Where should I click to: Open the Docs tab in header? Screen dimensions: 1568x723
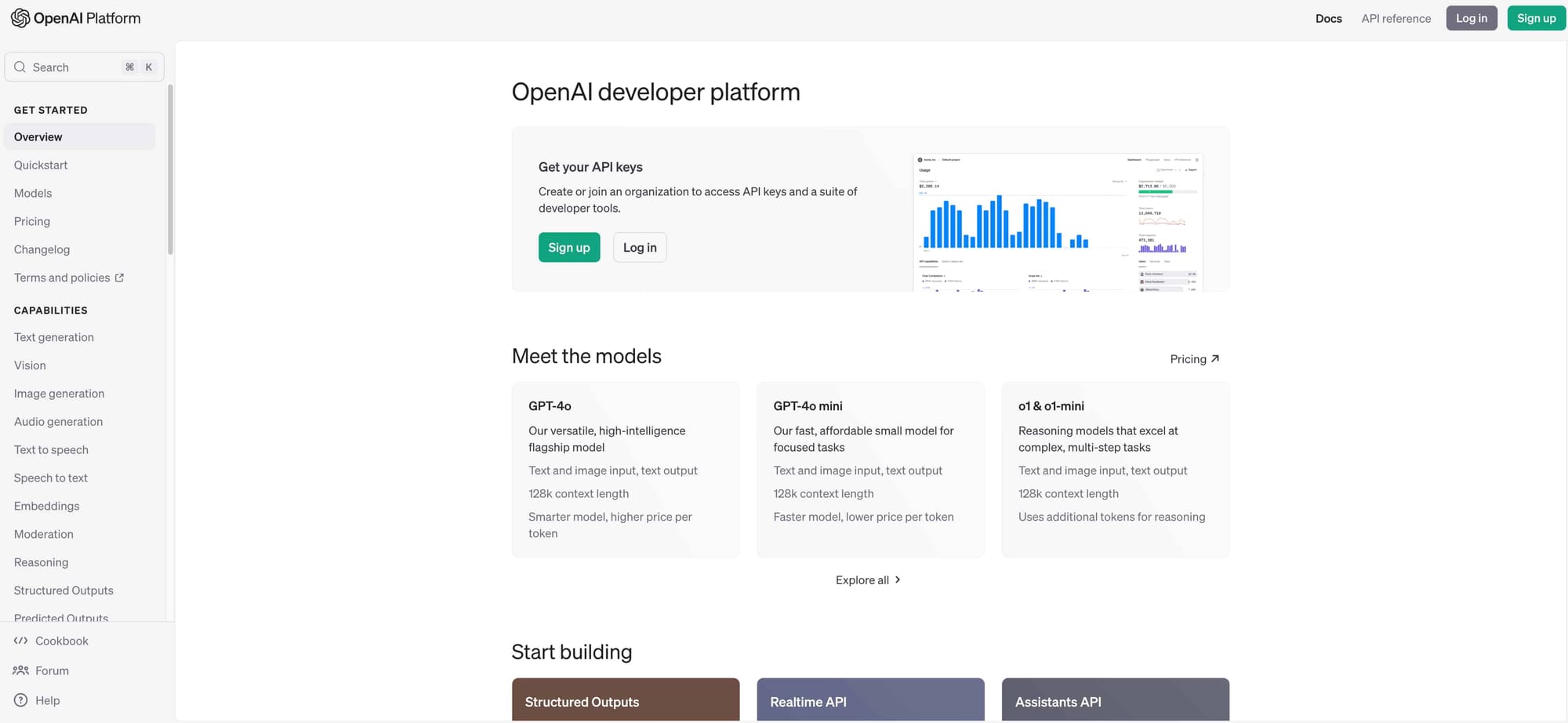click(1329, 18)
